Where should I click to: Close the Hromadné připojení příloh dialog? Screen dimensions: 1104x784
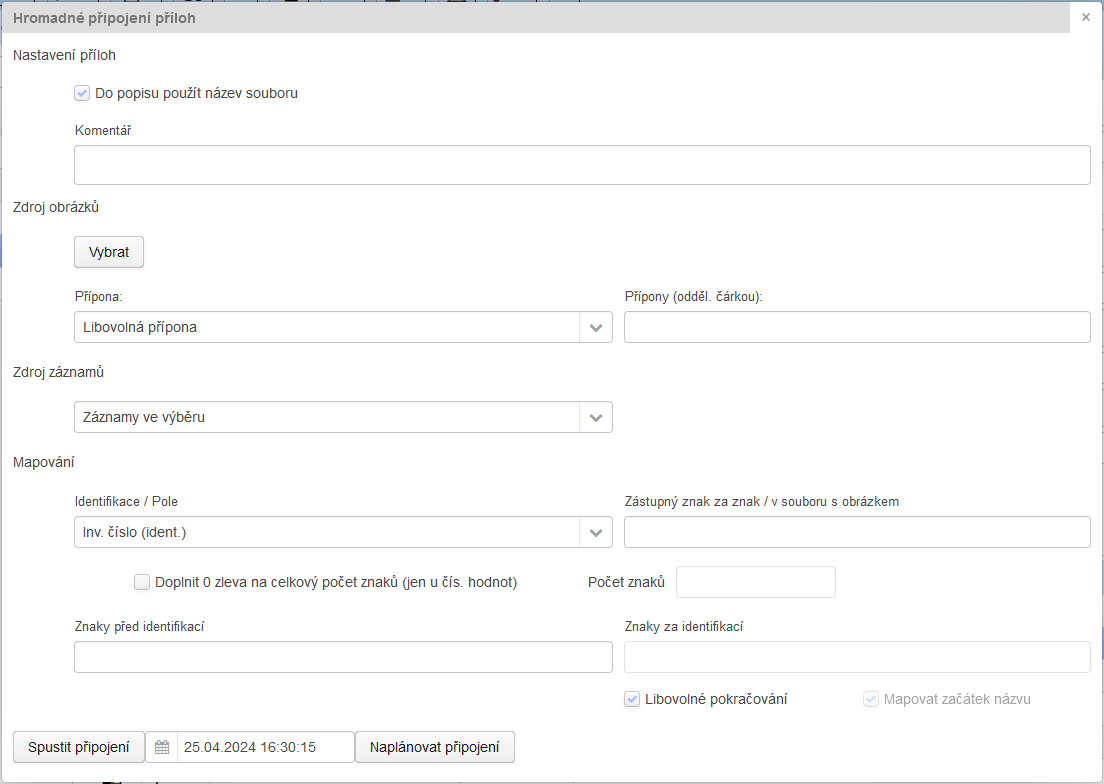click(1086, 17)
